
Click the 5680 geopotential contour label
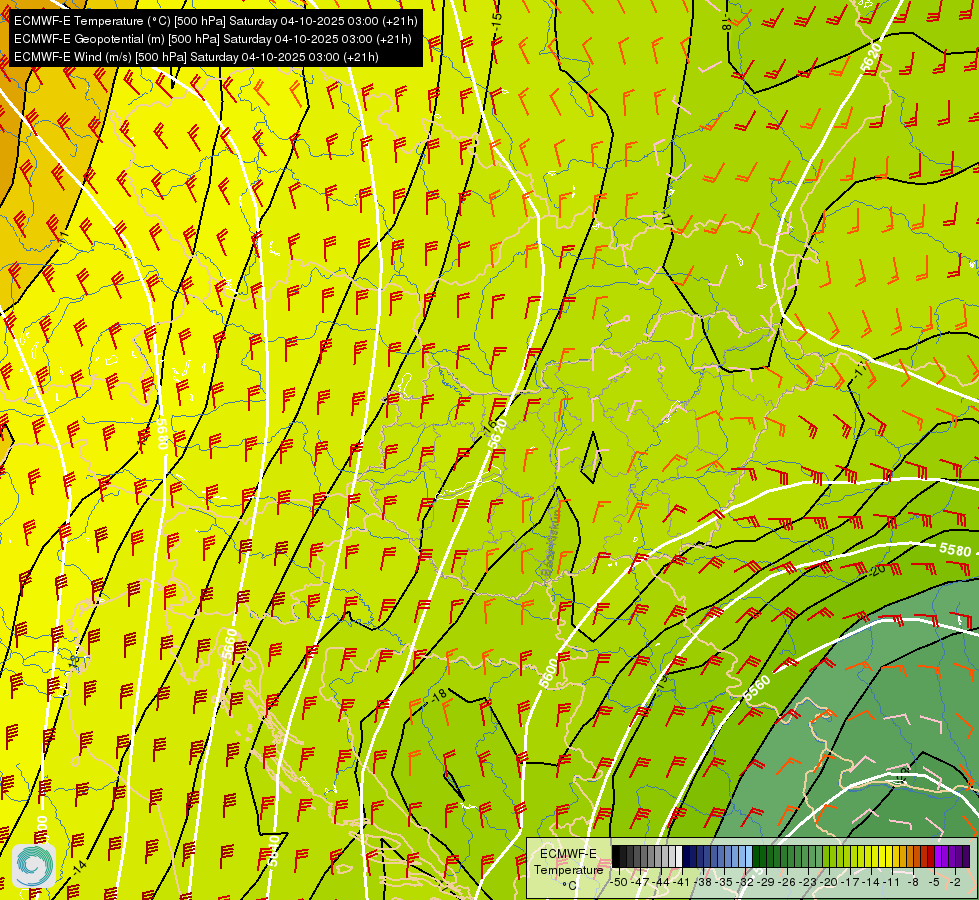coord(161,433)
